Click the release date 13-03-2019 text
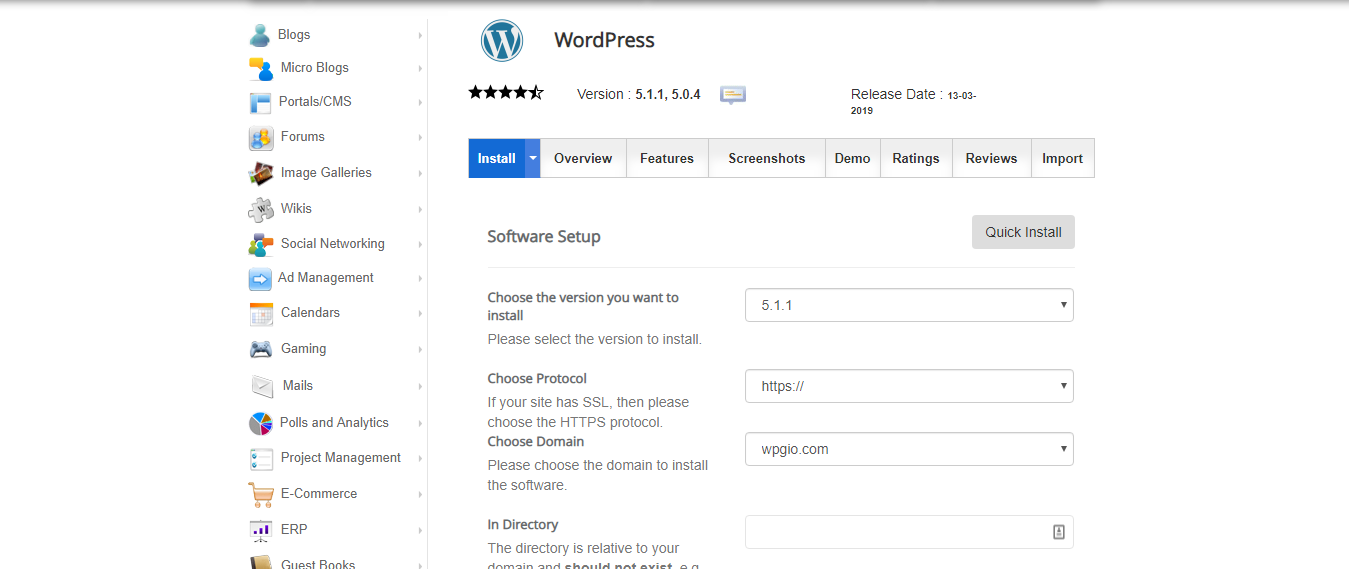 click(x=914, y=103)
